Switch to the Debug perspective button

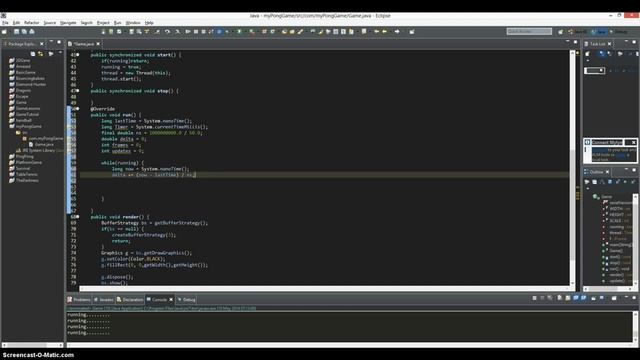tap(619, 31)
